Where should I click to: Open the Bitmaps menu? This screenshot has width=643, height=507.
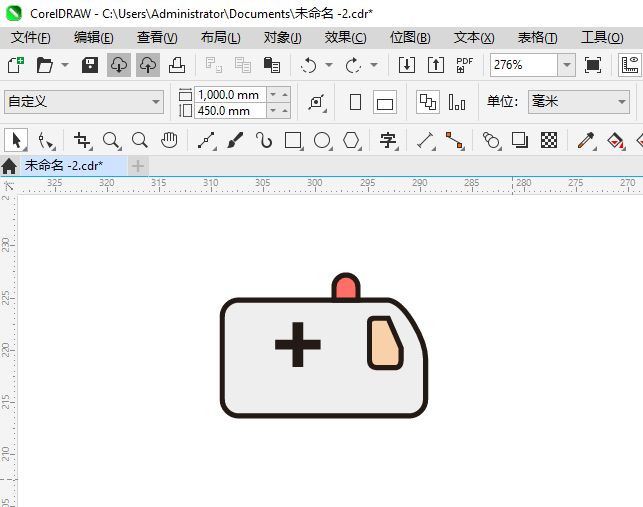coord(410,38)
